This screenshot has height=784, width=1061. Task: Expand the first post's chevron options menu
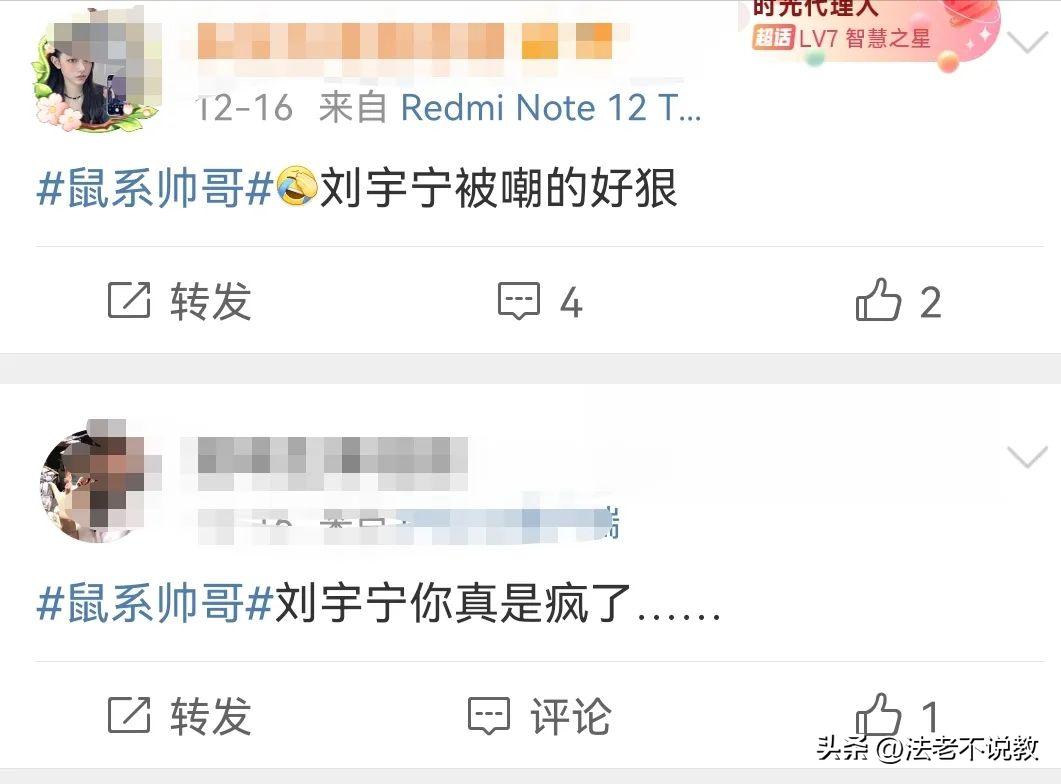click(1027, 43)
